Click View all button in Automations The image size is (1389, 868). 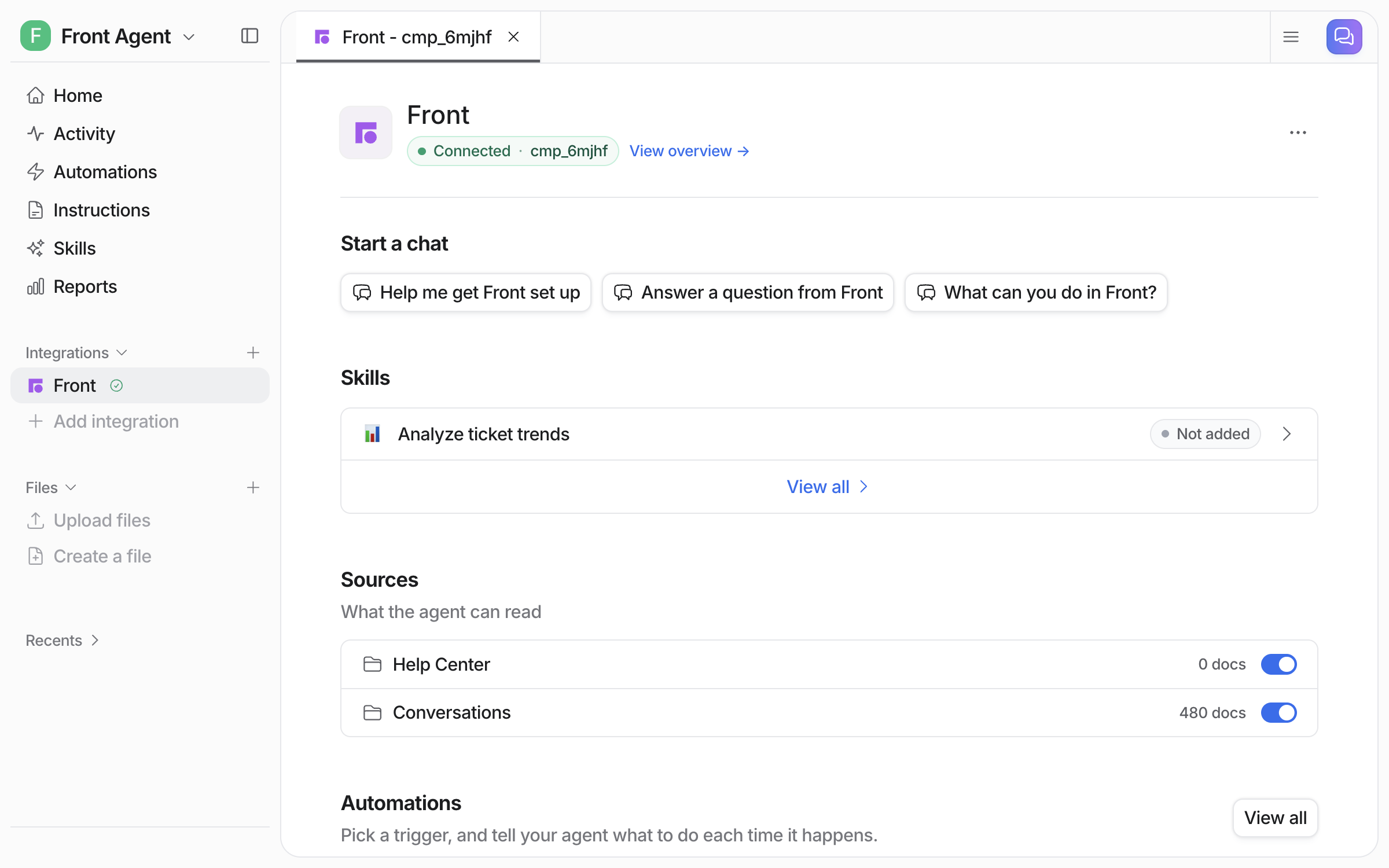[1276, 818]
